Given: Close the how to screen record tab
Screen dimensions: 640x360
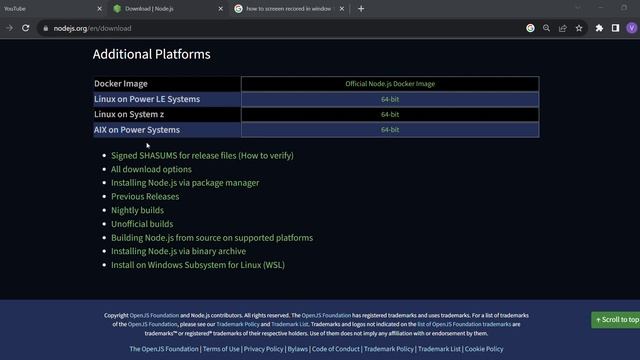Looking at the screenshot, I should point(342,9).
